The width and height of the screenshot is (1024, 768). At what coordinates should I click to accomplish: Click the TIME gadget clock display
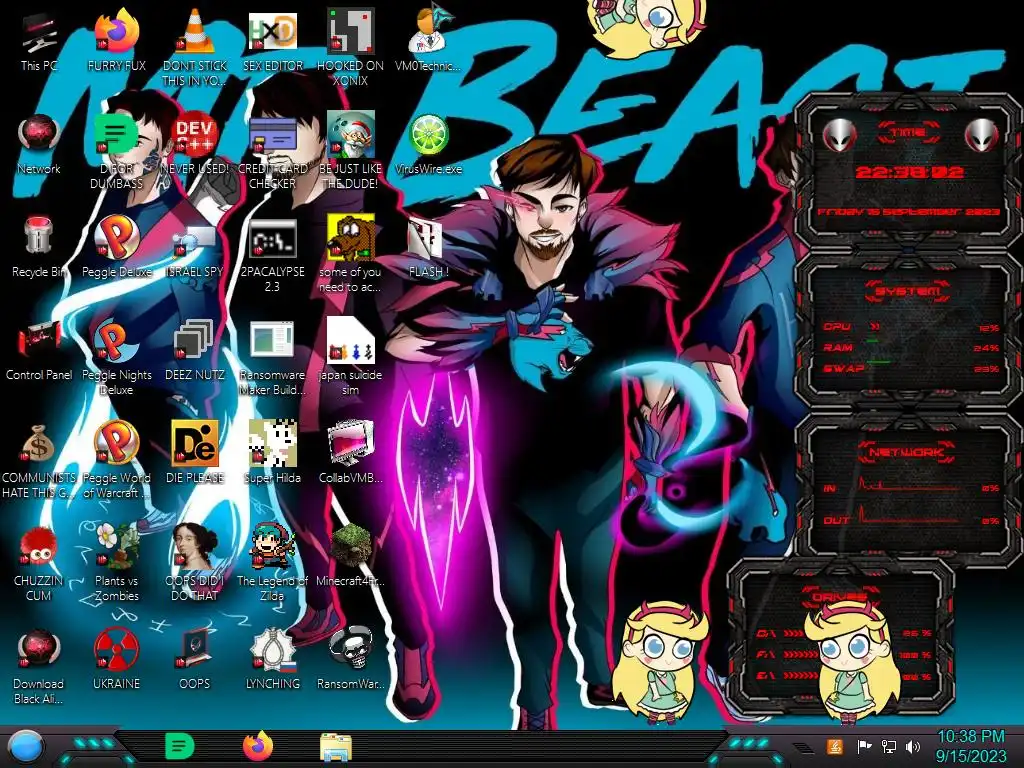[x=909, y=172]
